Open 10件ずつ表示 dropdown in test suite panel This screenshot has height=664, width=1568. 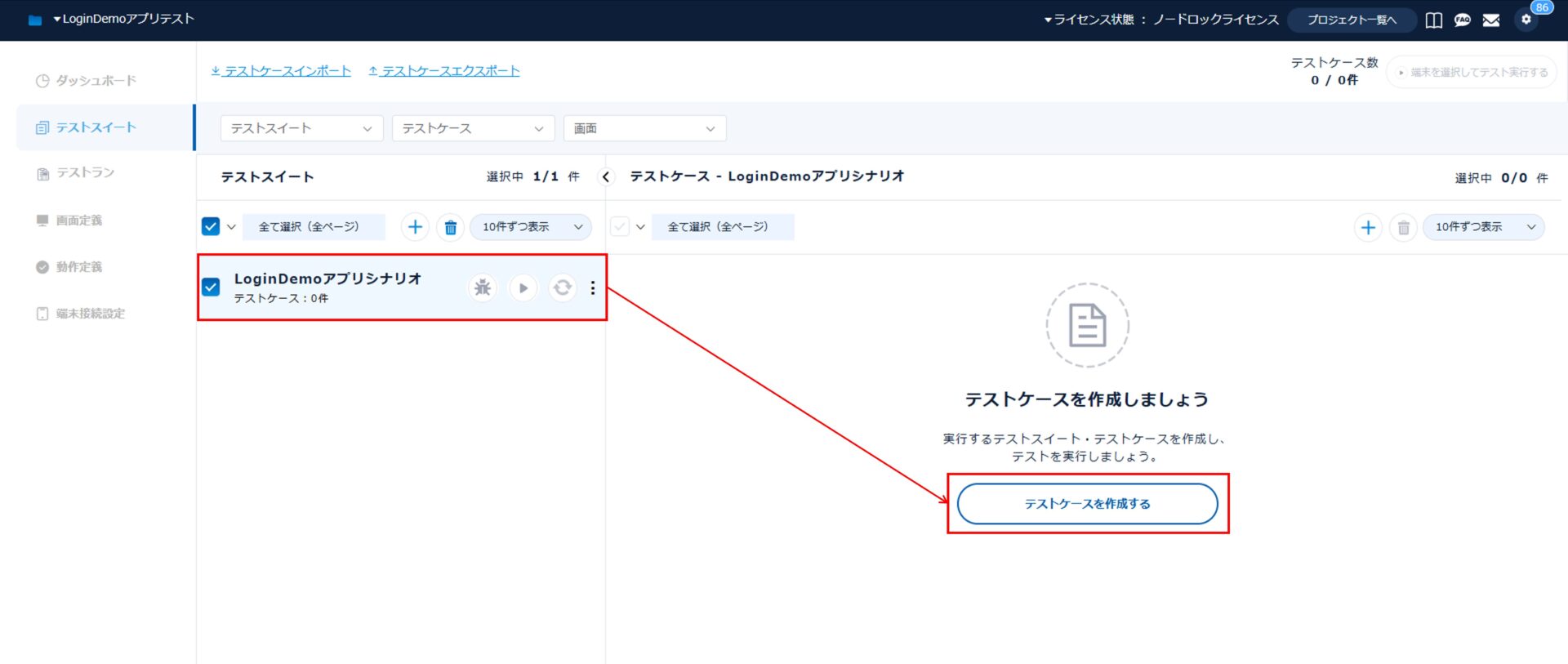[531, 227]
